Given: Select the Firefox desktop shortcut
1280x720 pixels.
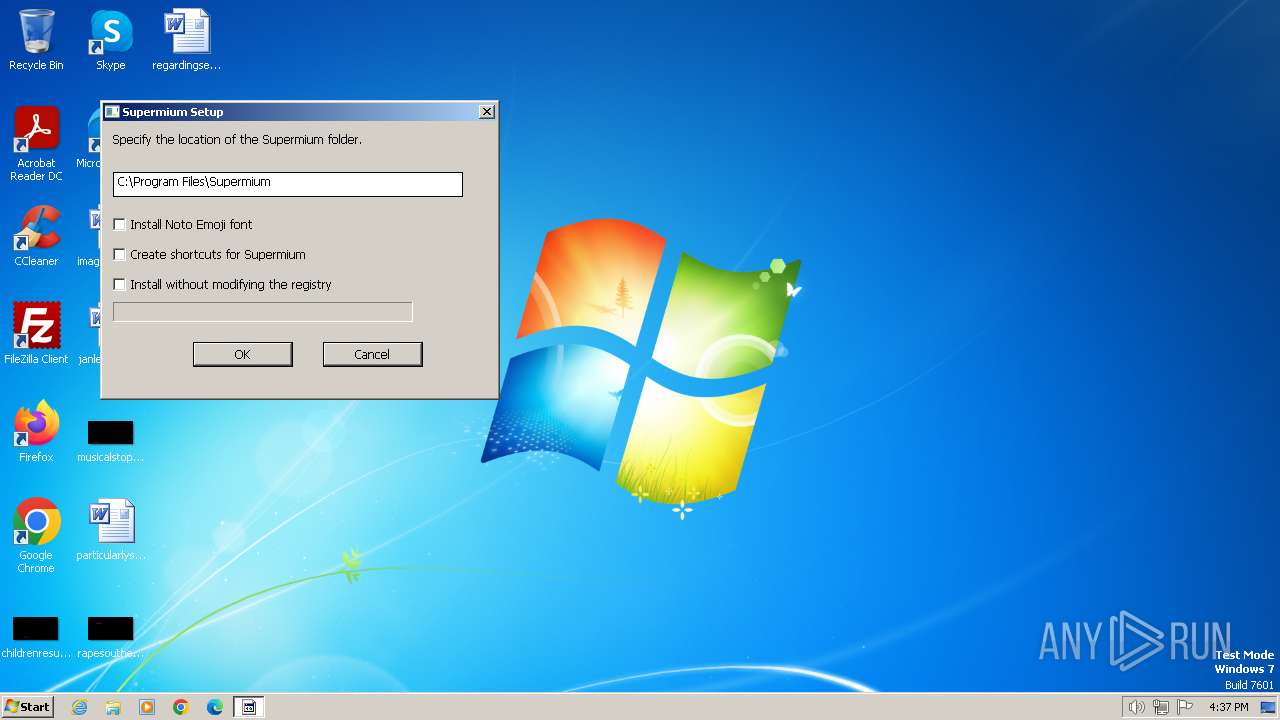Looking at the screenshot, I should [x=36, y=432].
